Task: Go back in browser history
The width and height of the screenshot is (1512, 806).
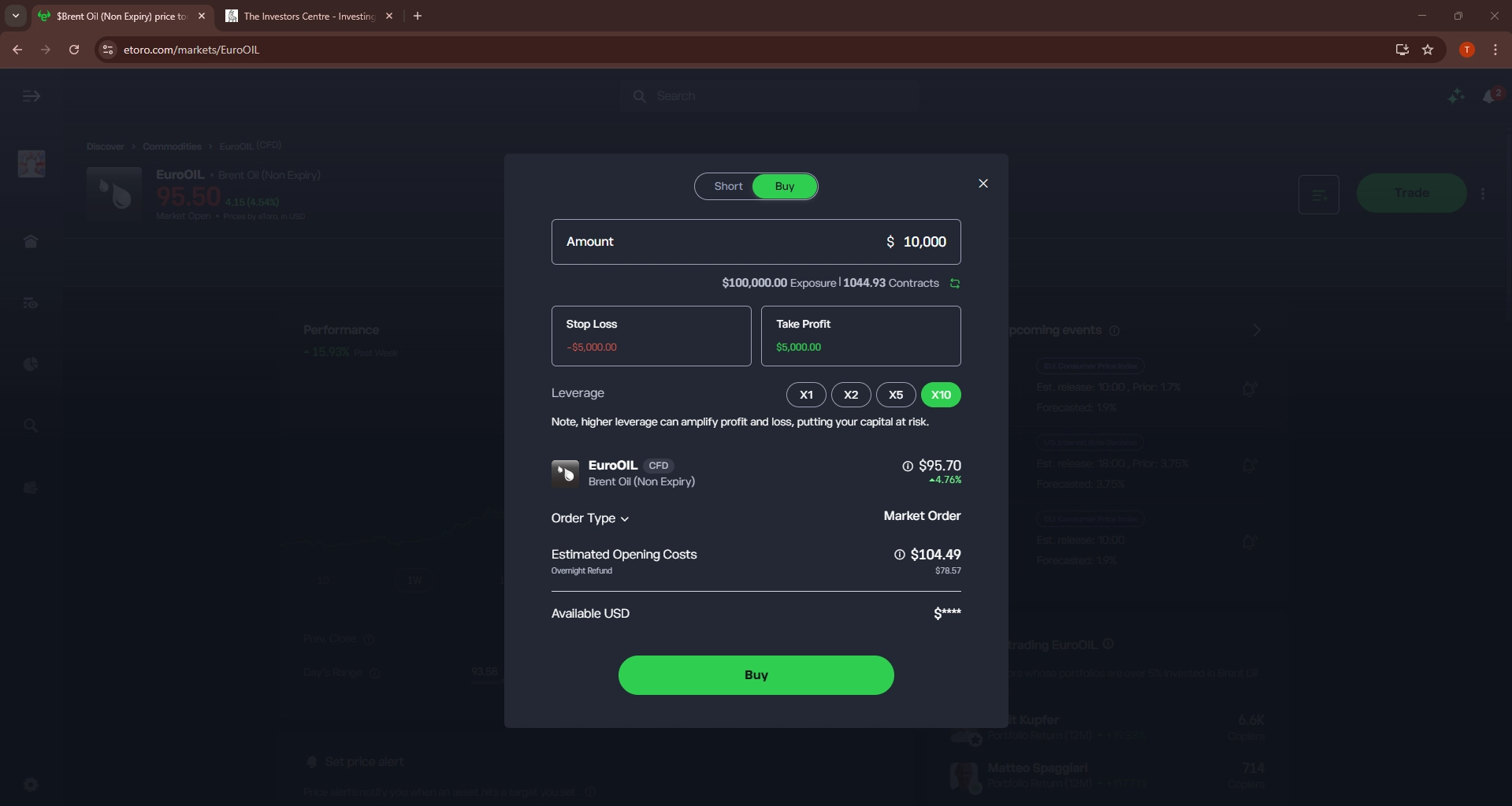Action: (17, 50)
